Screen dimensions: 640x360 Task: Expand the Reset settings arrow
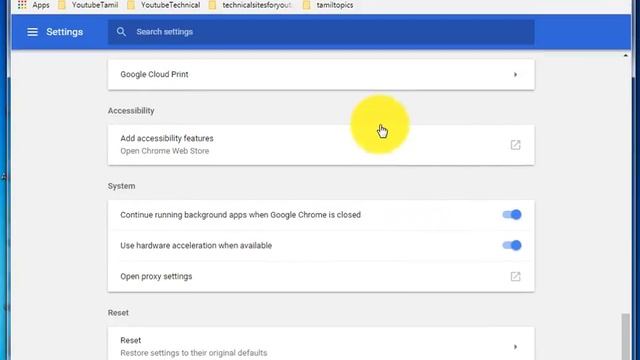click(515, 347)
